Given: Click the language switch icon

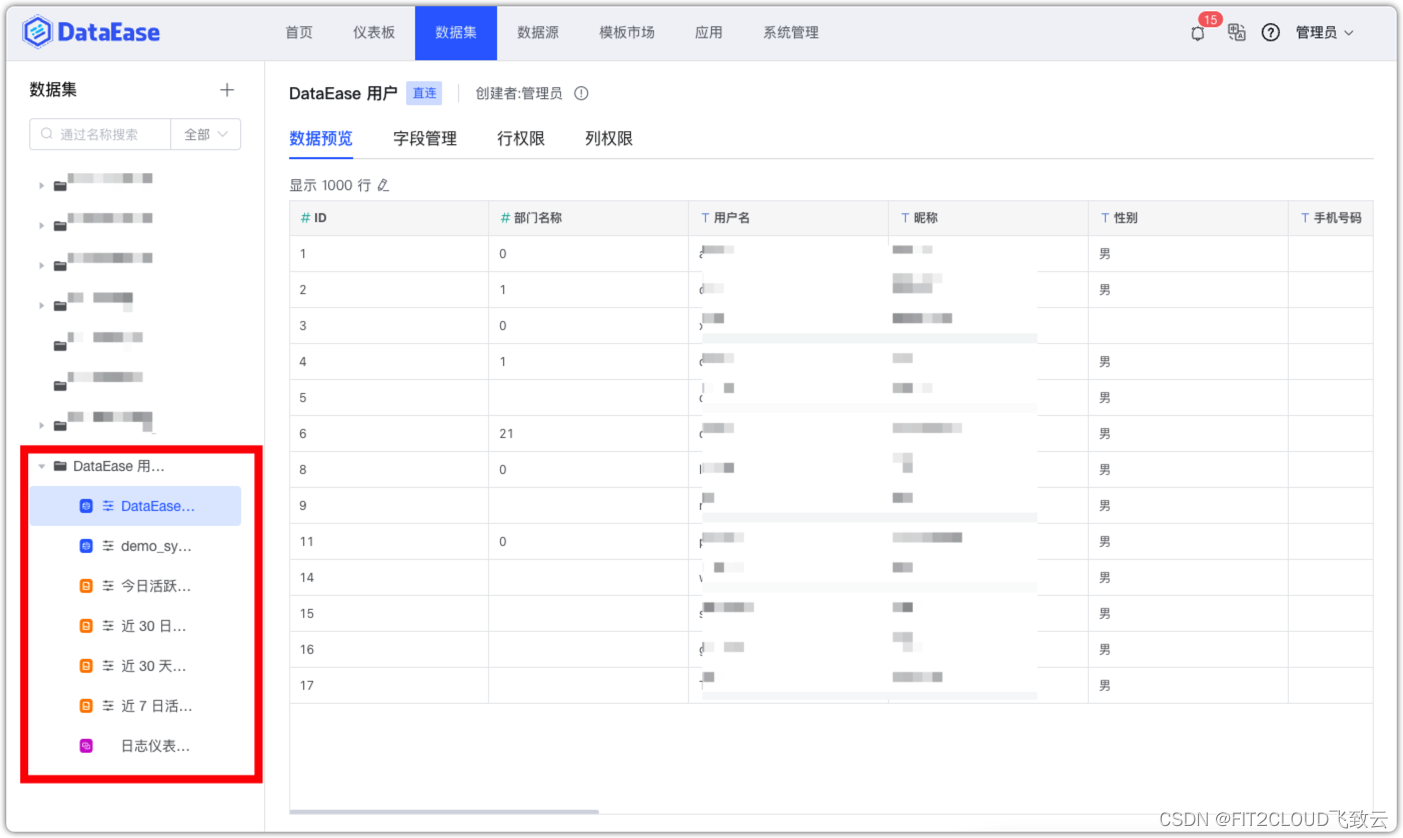Looking at the screenshot, I should (x=1237, y=33).
